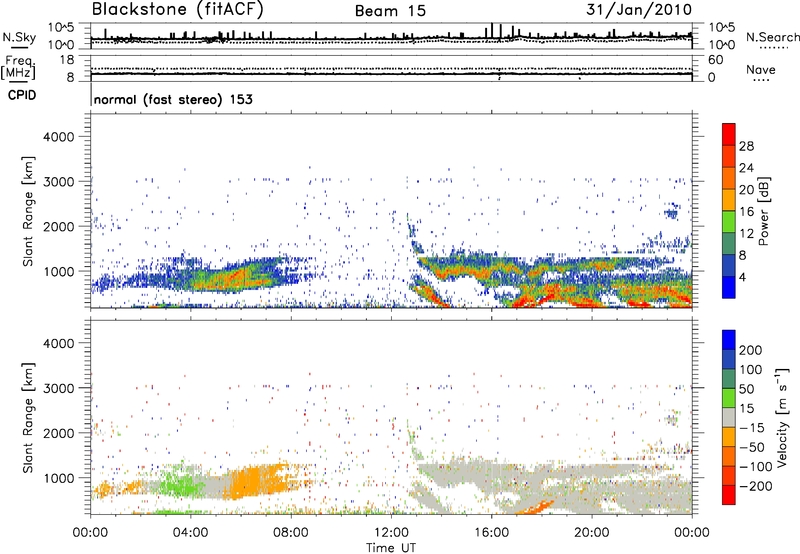Click the "60" Nave axis tick label
This screenshot has height=554, width=800.
coord(715,60)
